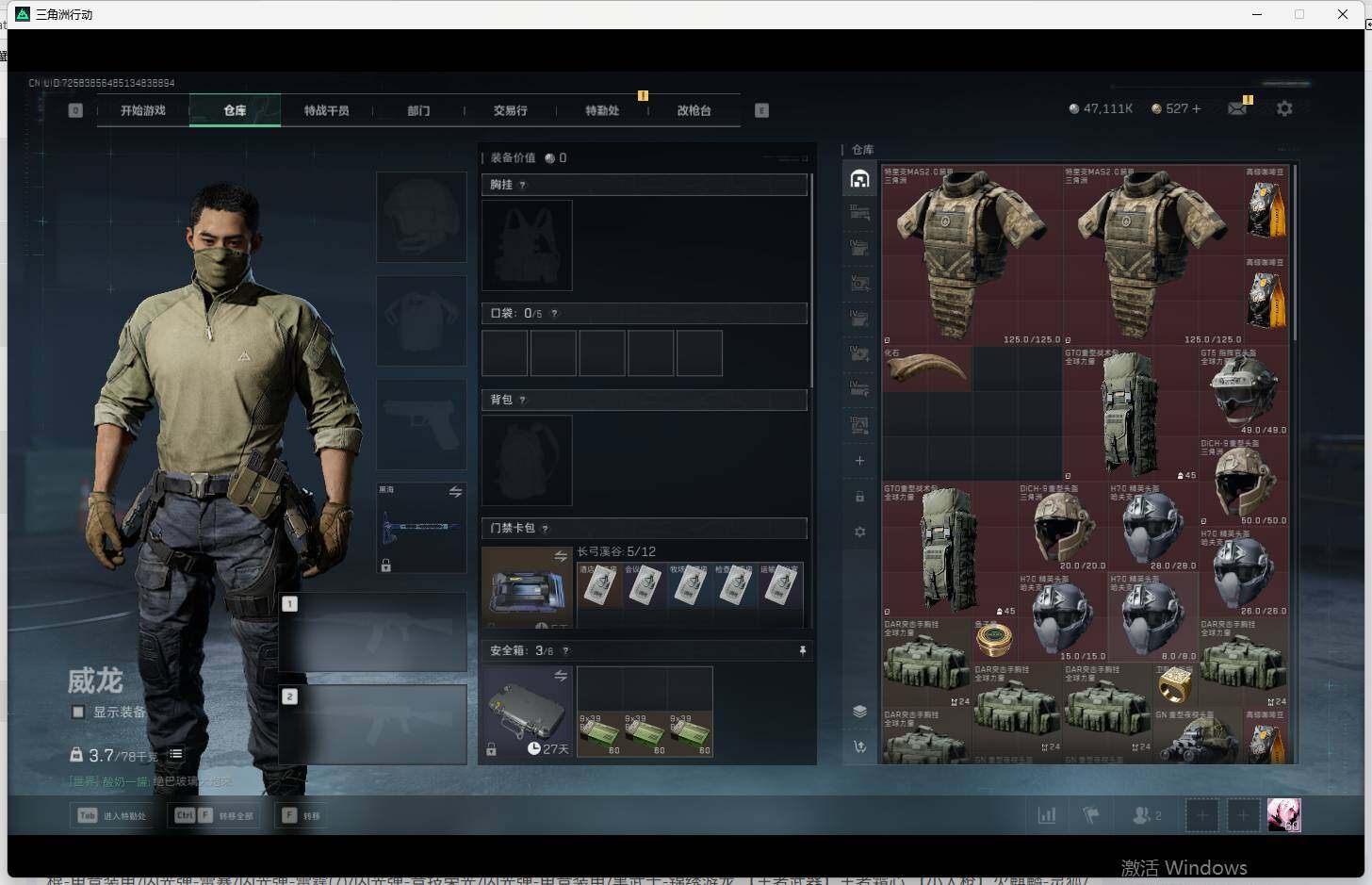This screenshot has width=1372, height=885.
Task: Add a new warehouse page with plus icon
Action: pyautogui.click(x=859, y=460)
